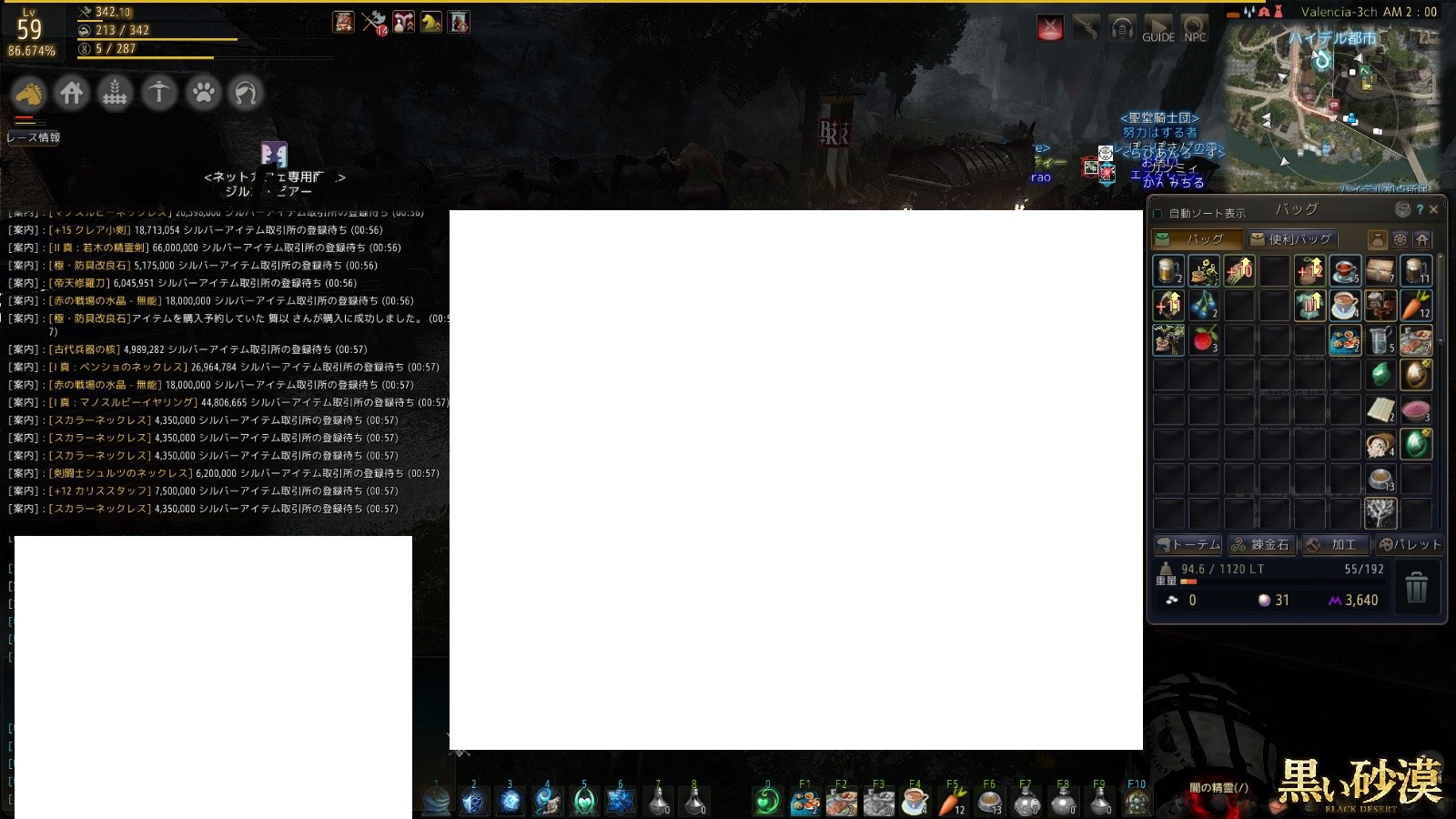The height and width of the screenshot is (819, 1456).
Task: Open the 加工 processing button
Action: [1335, 544]
